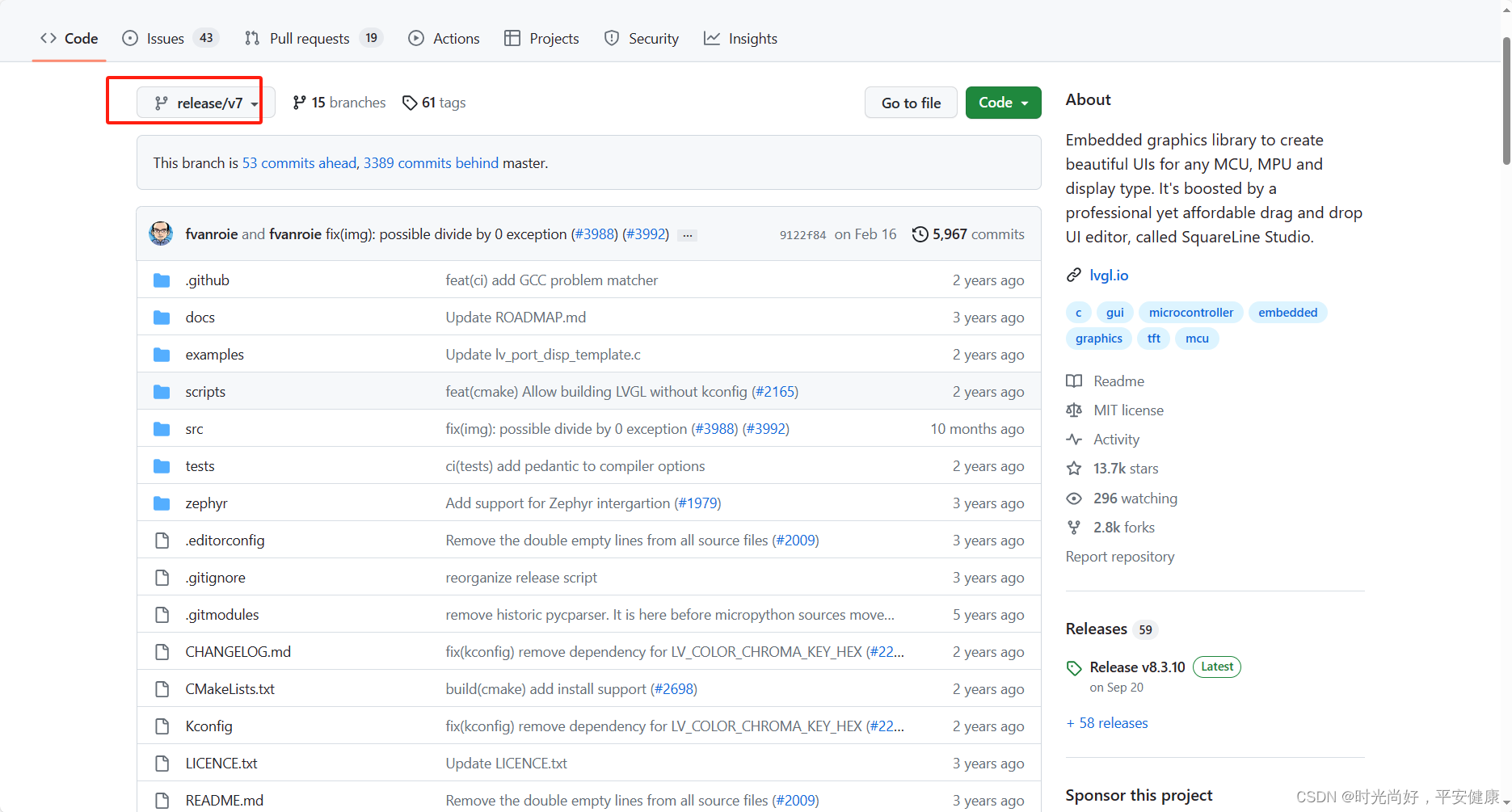
Task: Click the .gitmodules file icon
Action: point(162,615)
